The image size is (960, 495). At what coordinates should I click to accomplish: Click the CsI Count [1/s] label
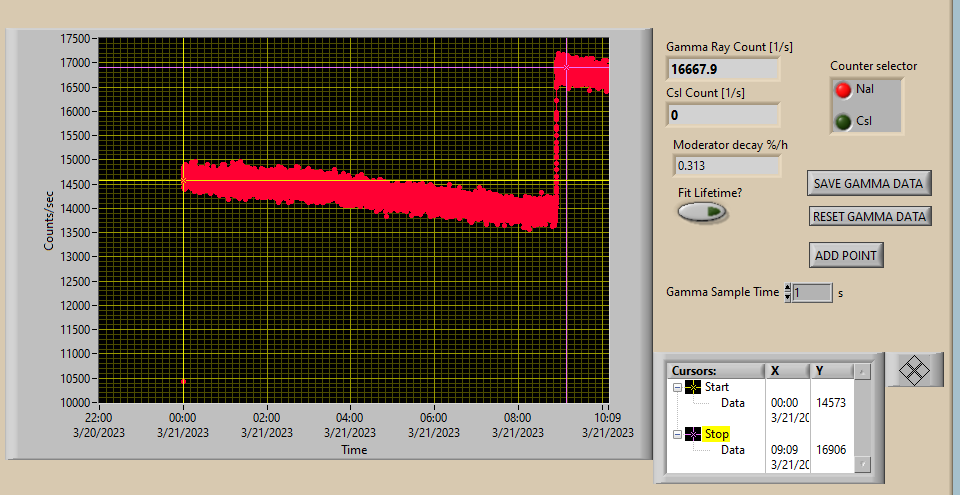[705, 93]
